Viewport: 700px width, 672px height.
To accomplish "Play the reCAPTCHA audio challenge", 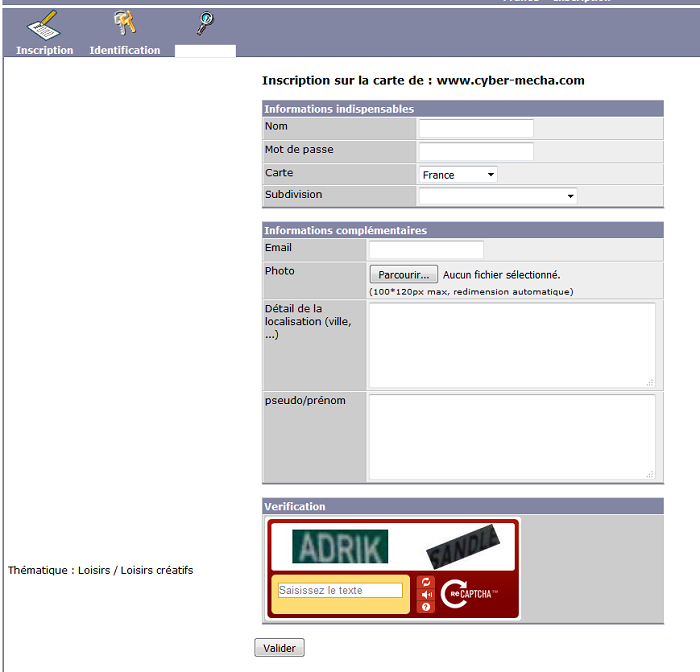I will click(425, 594).
